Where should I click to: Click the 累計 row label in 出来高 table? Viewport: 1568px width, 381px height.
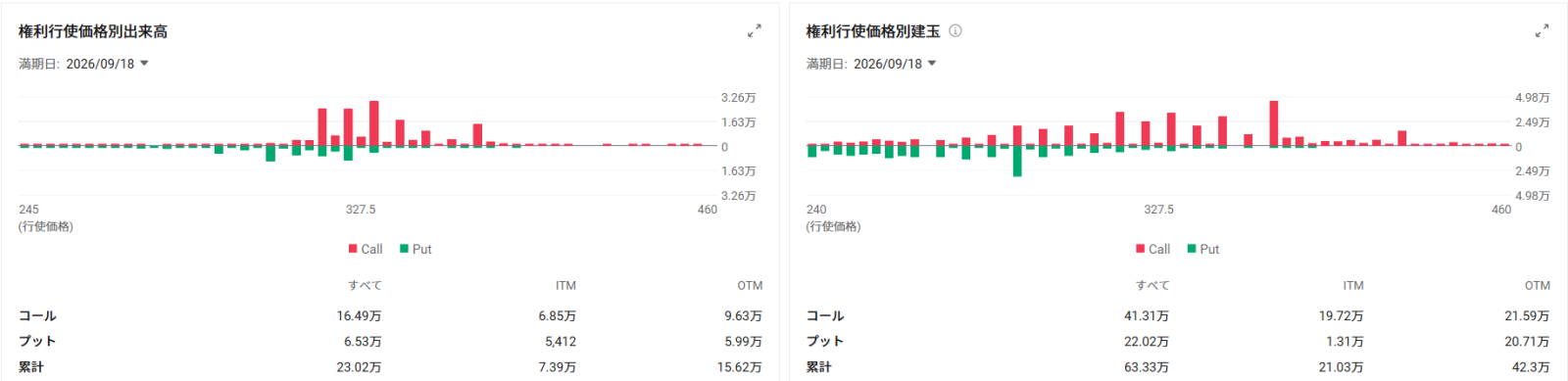click(31, 366)
